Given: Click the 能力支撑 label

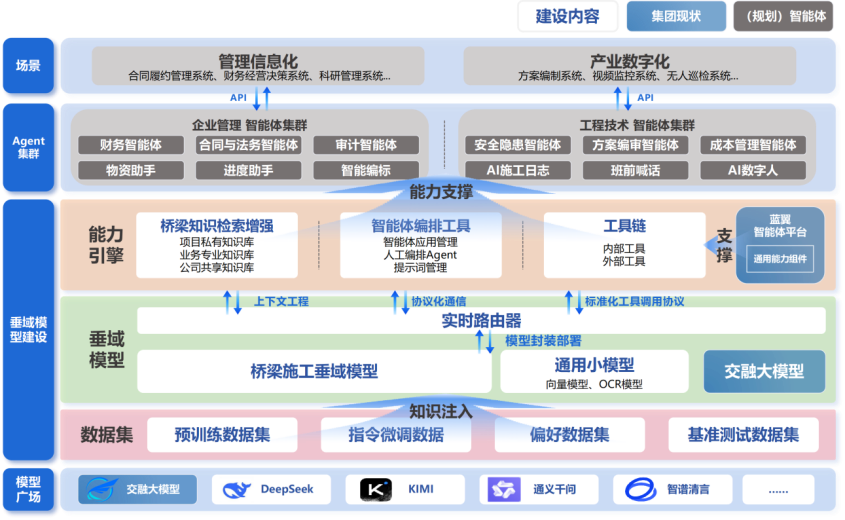Looking at the screenshot, I should click(x=441, y=191).
